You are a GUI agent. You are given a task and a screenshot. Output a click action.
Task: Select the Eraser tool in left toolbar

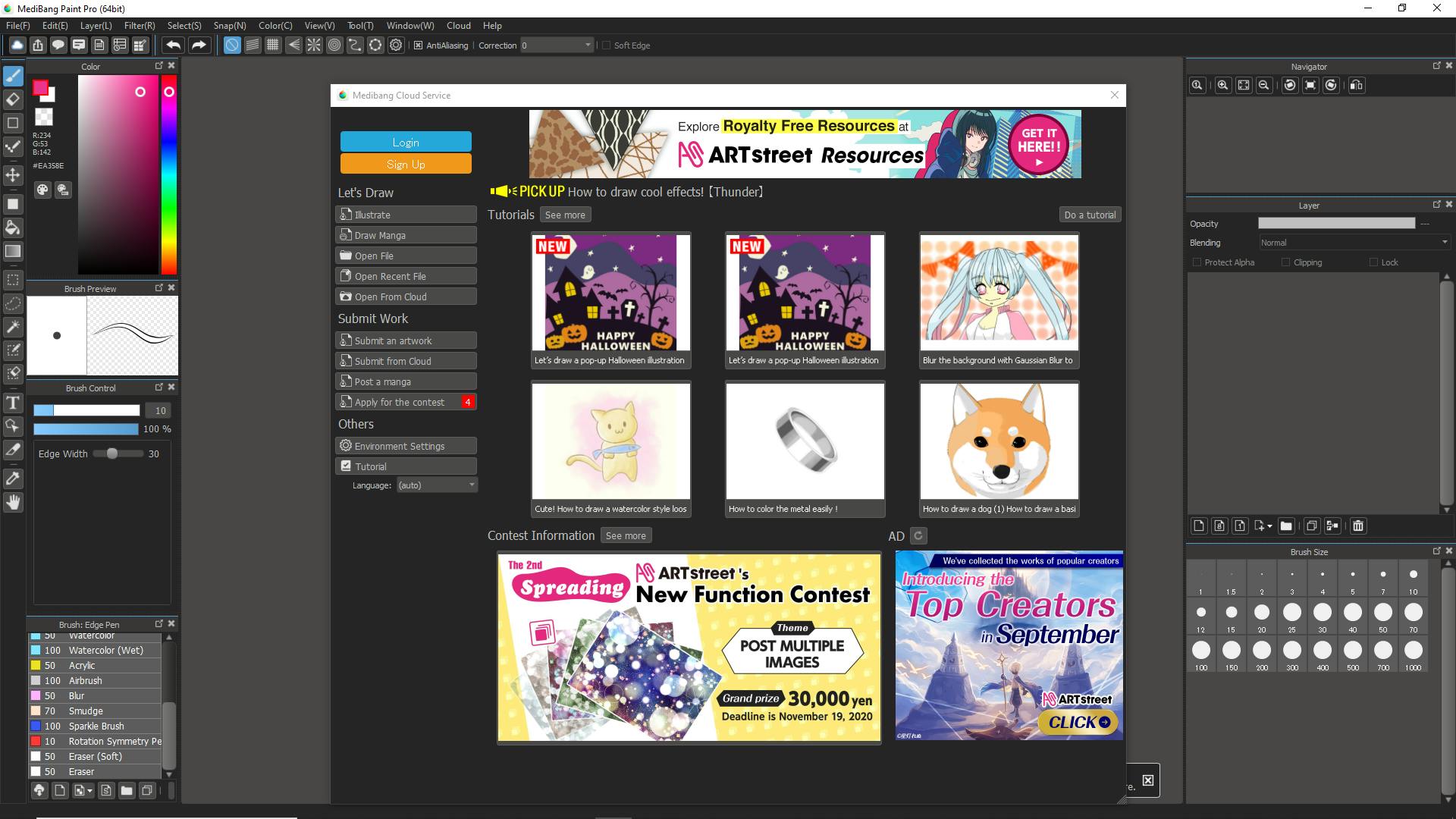[13, 99]
